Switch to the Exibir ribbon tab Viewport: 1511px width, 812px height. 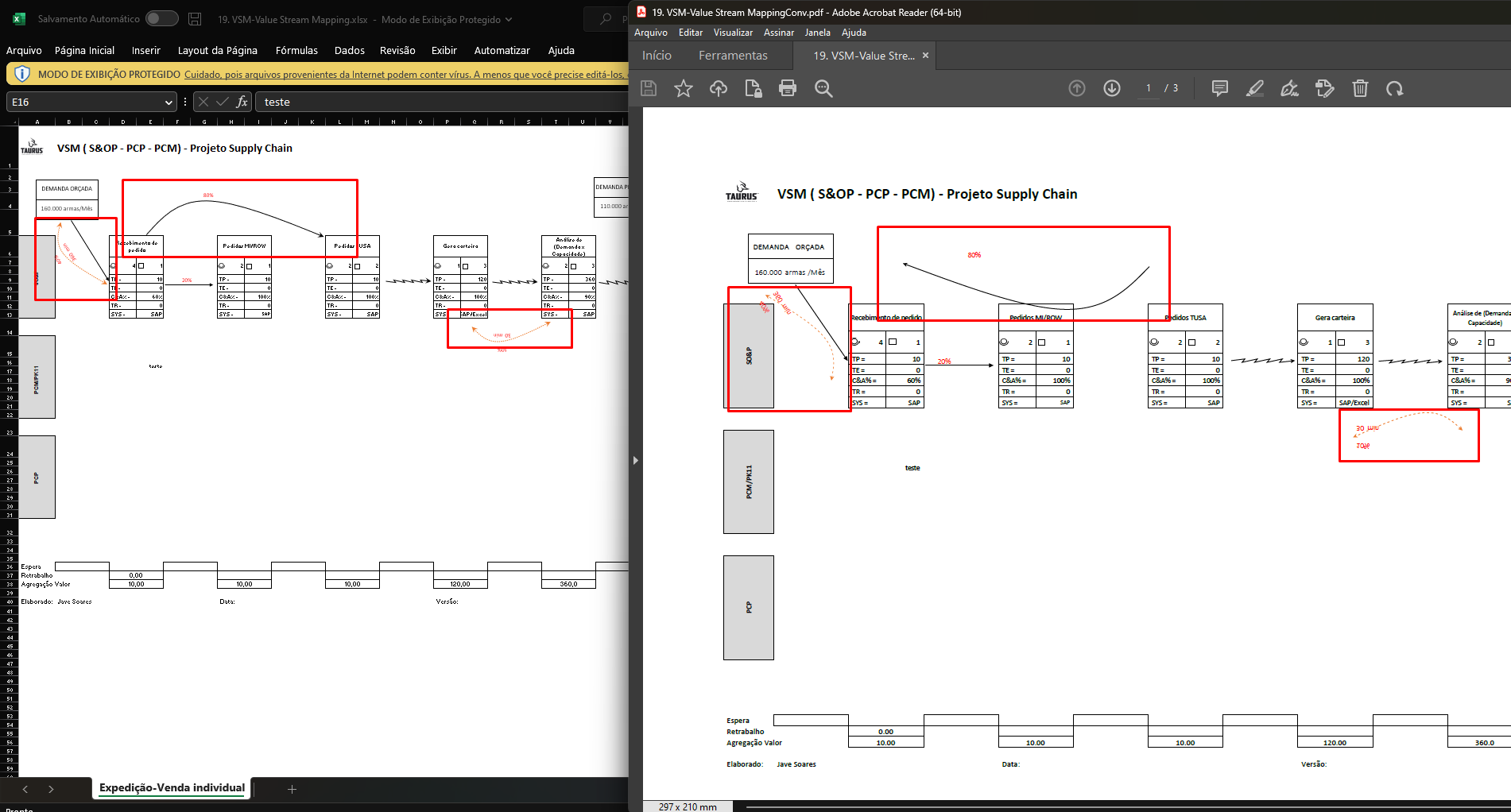coord(444,50)
